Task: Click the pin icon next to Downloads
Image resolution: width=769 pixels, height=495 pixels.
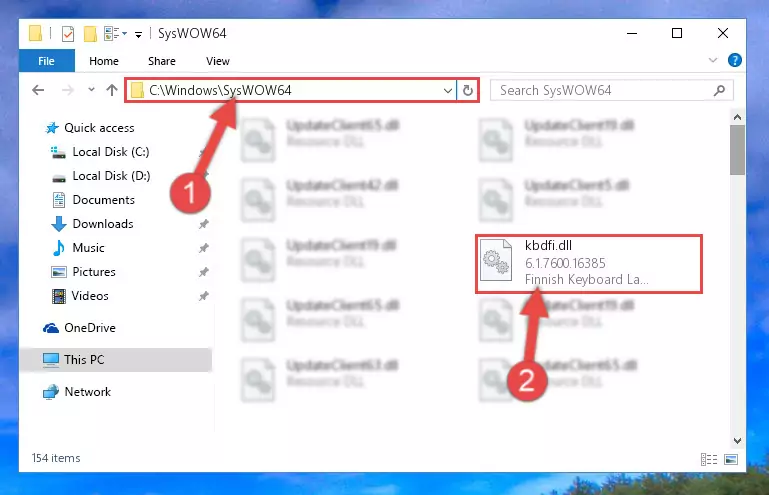Action: [204, 224]
